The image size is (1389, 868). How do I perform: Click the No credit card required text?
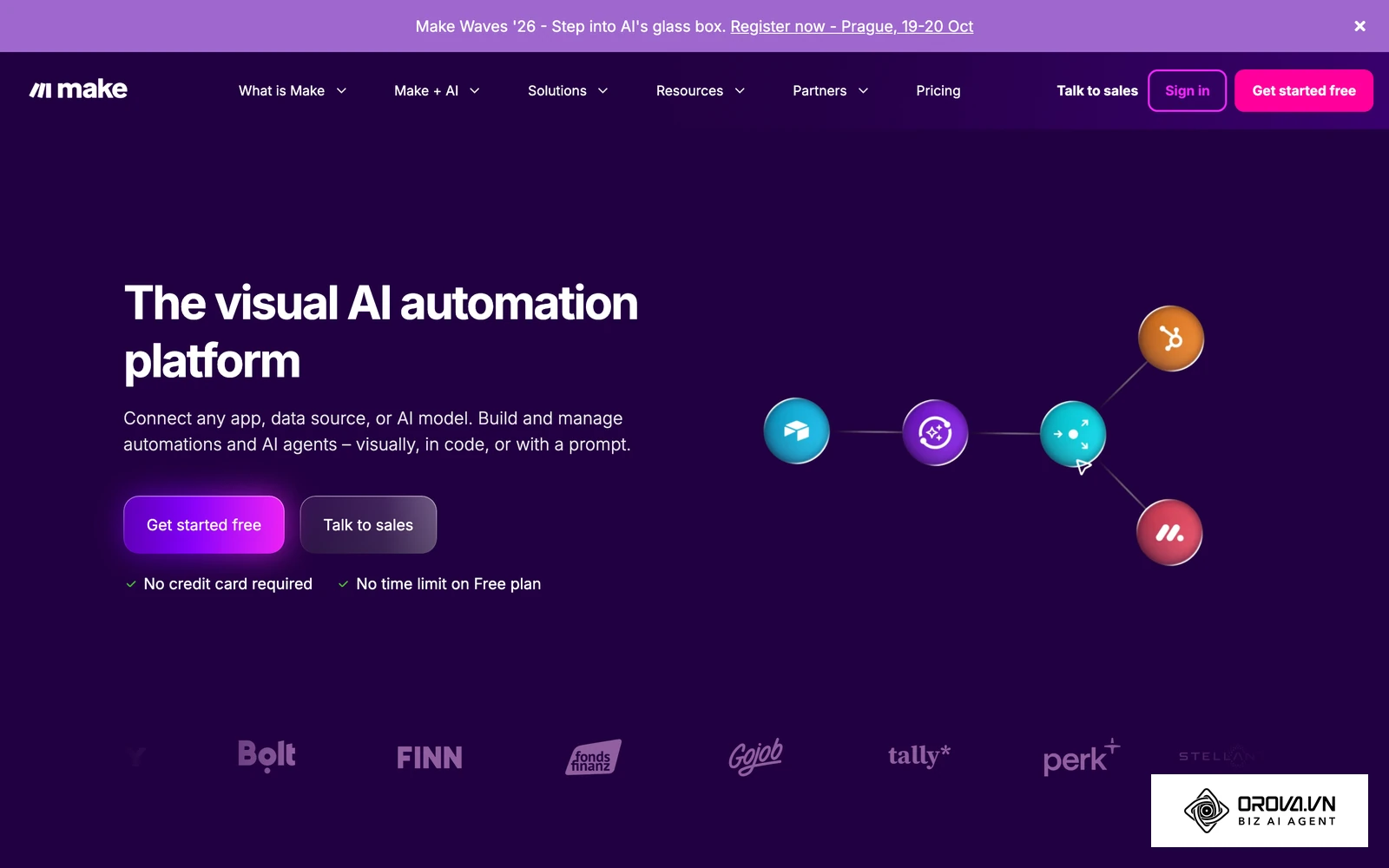click(227, 584)
